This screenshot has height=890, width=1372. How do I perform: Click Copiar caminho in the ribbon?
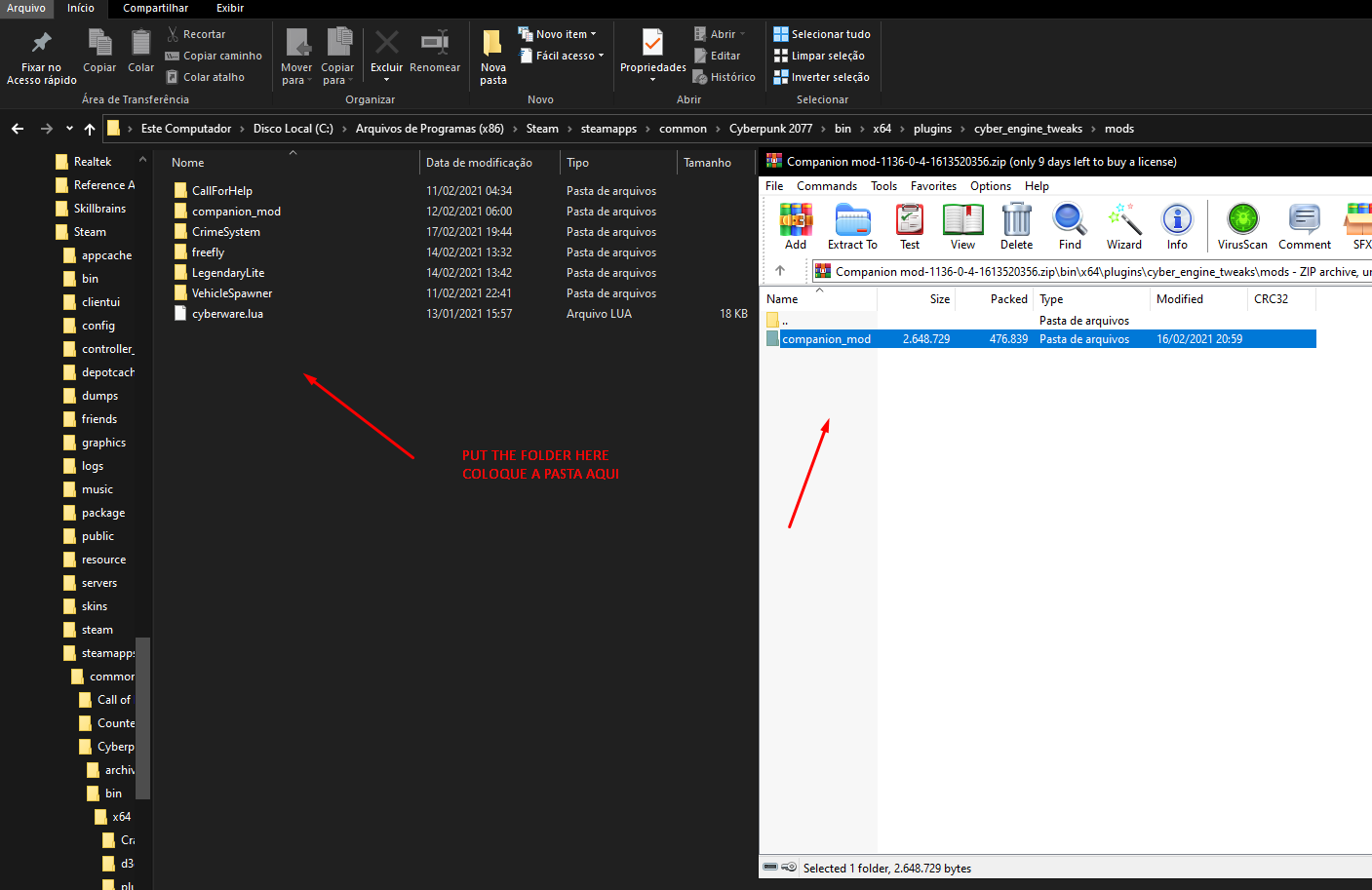click(x=214, y=56)
